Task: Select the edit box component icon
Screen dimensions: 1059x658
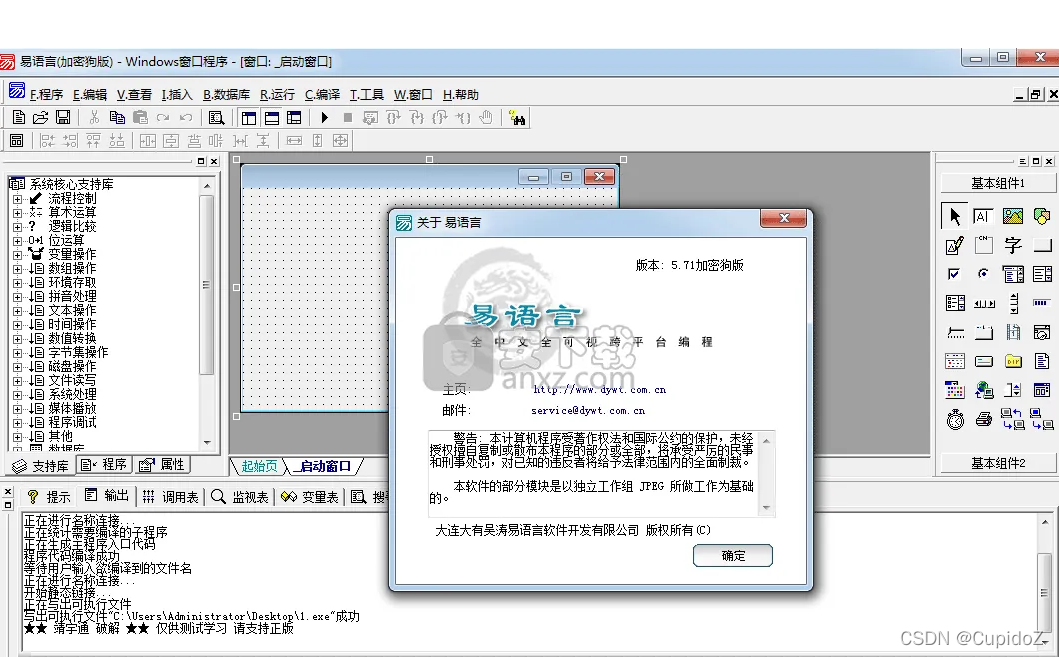Action: click(983, 216)
